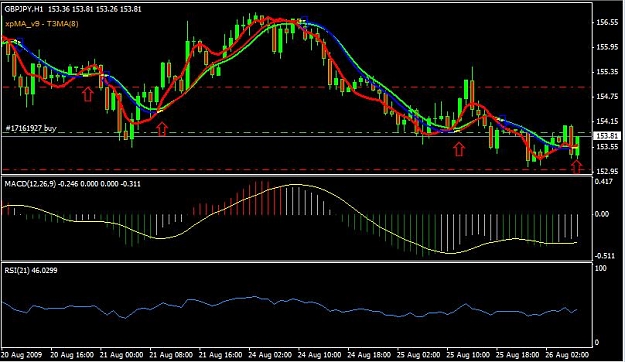Click the 24 Aug 02:00 time label
This screenshot has width=625, height=362.
270,354
